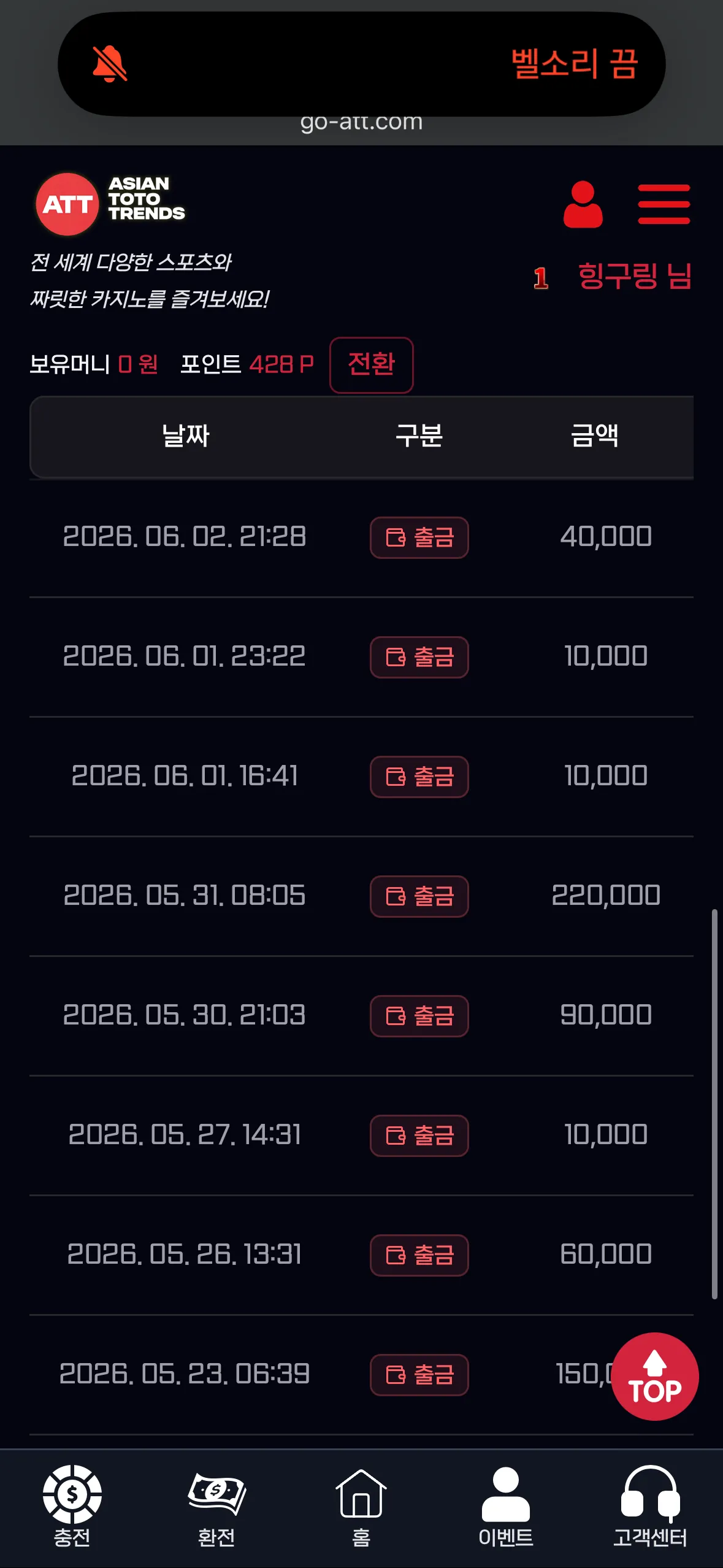Open the 2026. 05. 30. 21:03 transaction row

(x=361, y=1016)
